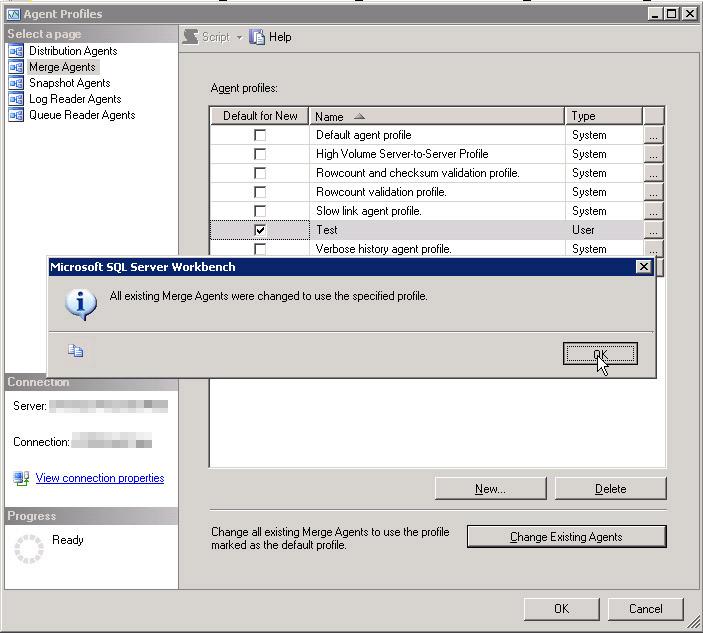Screen dimensions: 703x633
Task: Click the Merge Agents page icon
Action: click(16, 67)
